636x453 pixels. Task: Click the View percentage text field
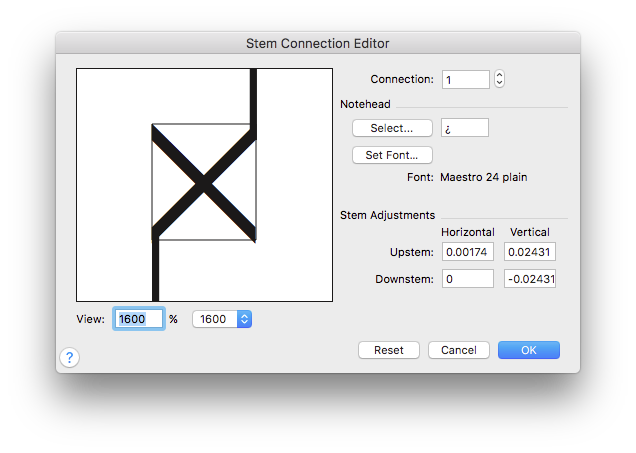tap(139, 319)
